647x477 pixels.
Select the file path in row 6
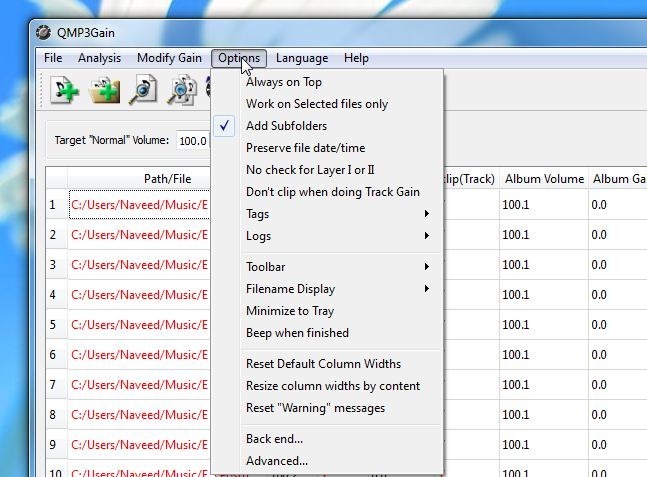tap(139, 355)
